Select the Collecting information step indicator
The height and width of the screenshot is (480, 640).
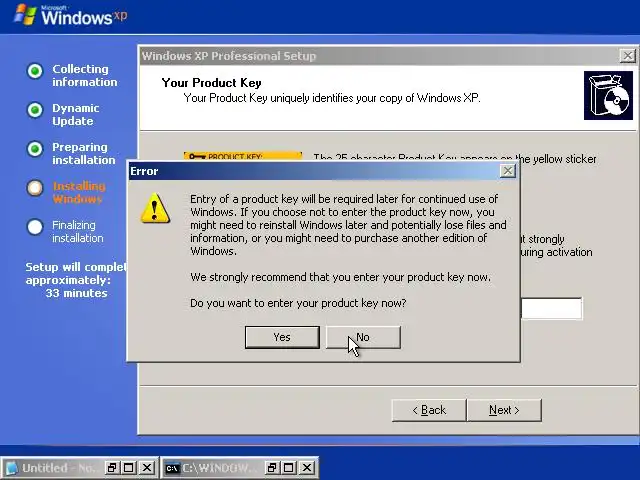point(35,71)
